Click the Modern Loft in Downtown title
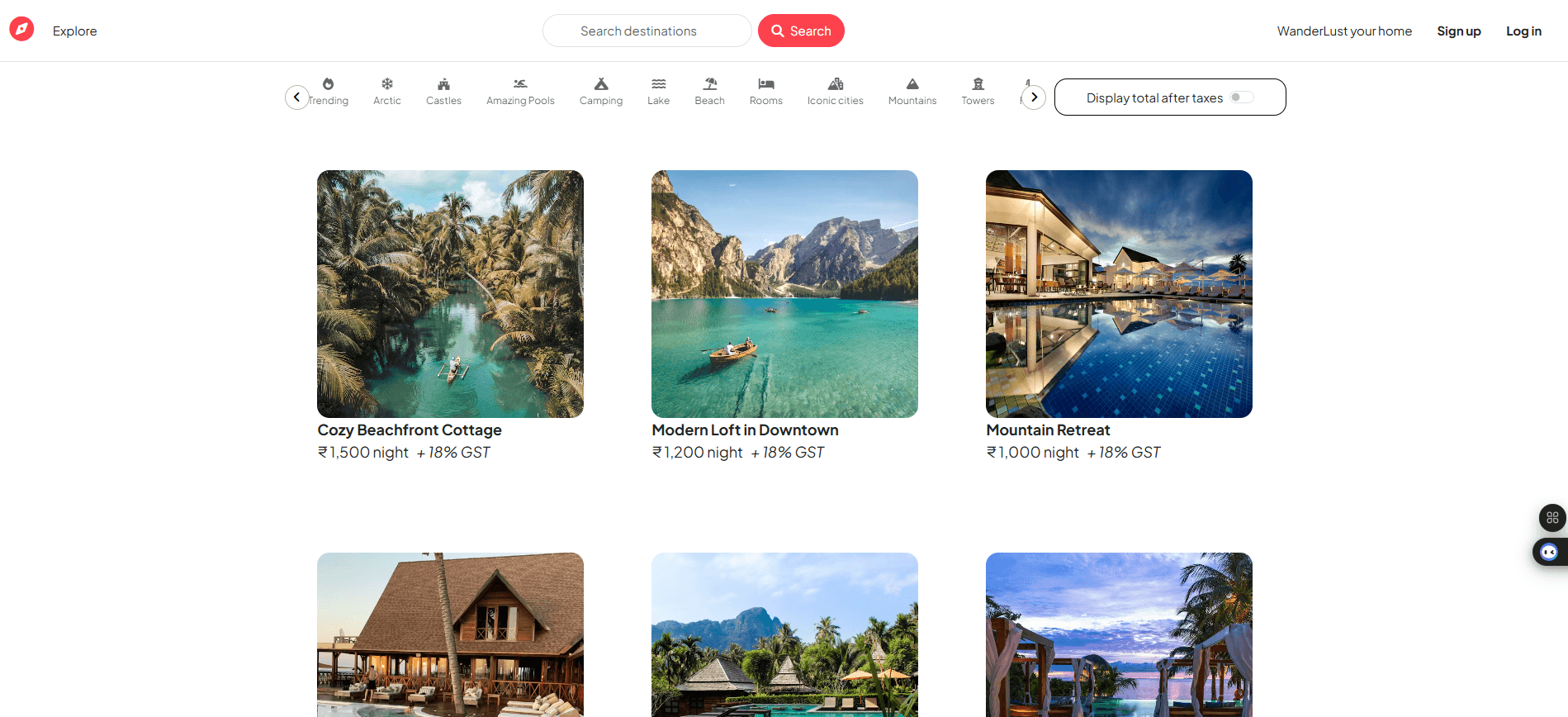The height and width of the screenshot is (717, 1568). coord(745,430)
